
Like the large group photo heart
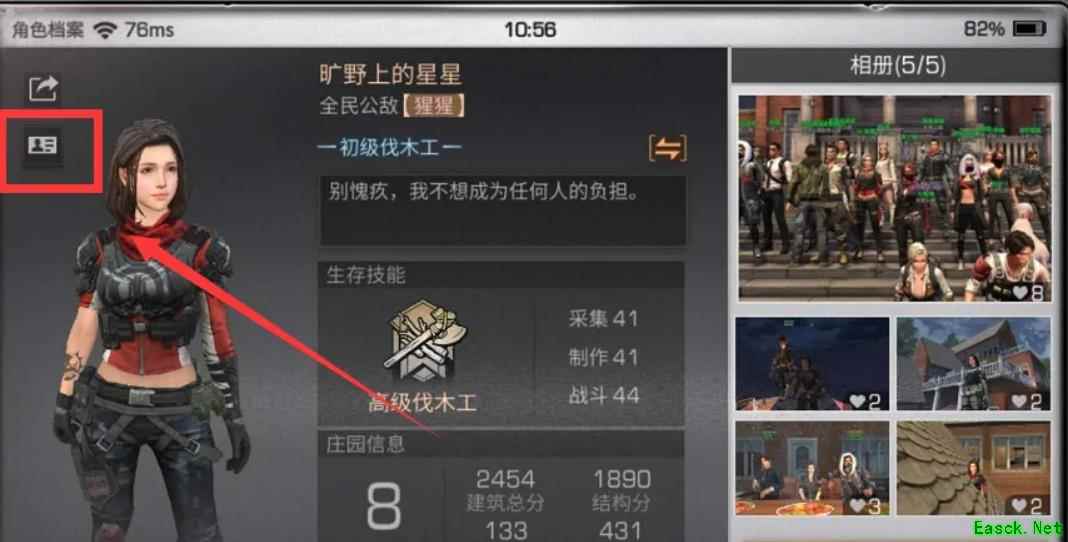[1021, 293]
